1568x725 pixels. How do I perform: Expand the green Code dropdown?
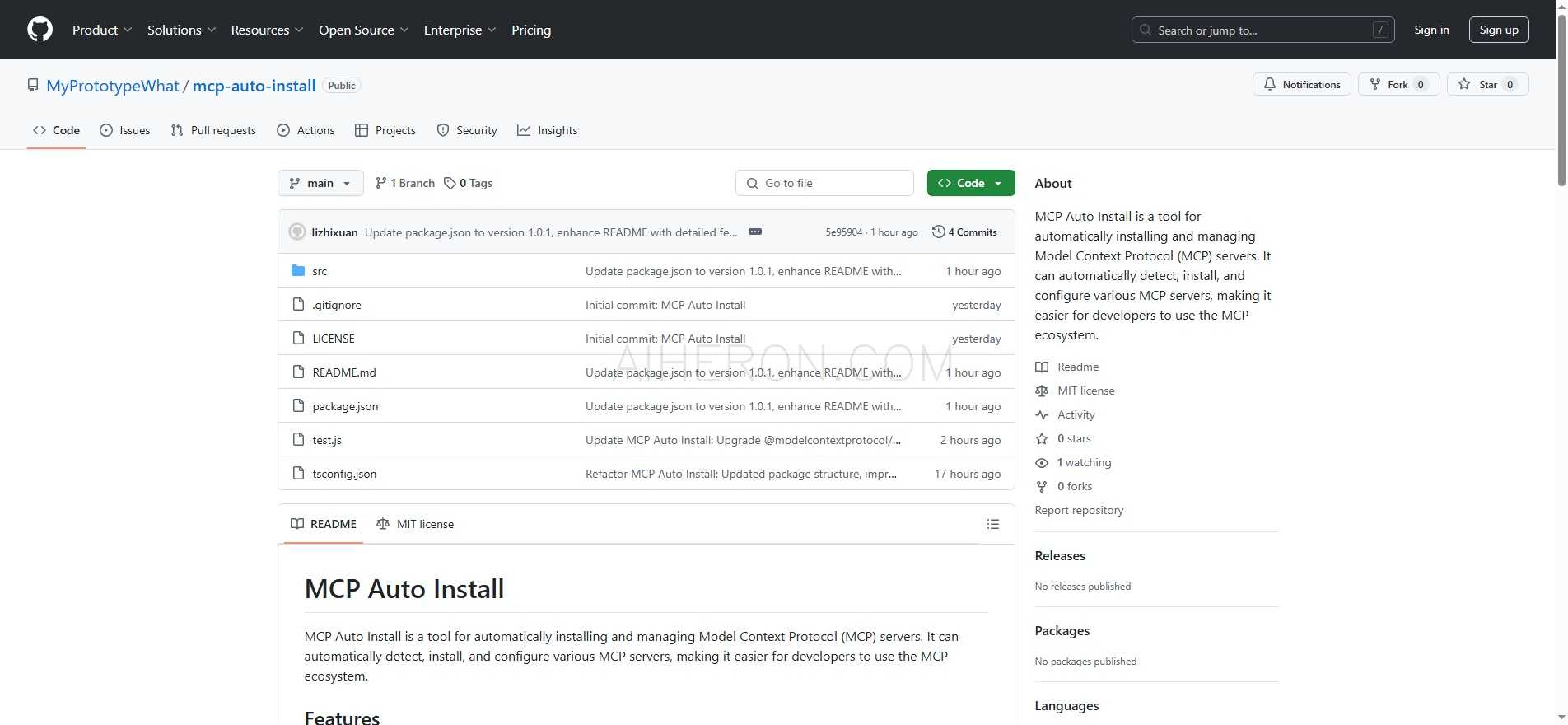click(x=971, y=183)
